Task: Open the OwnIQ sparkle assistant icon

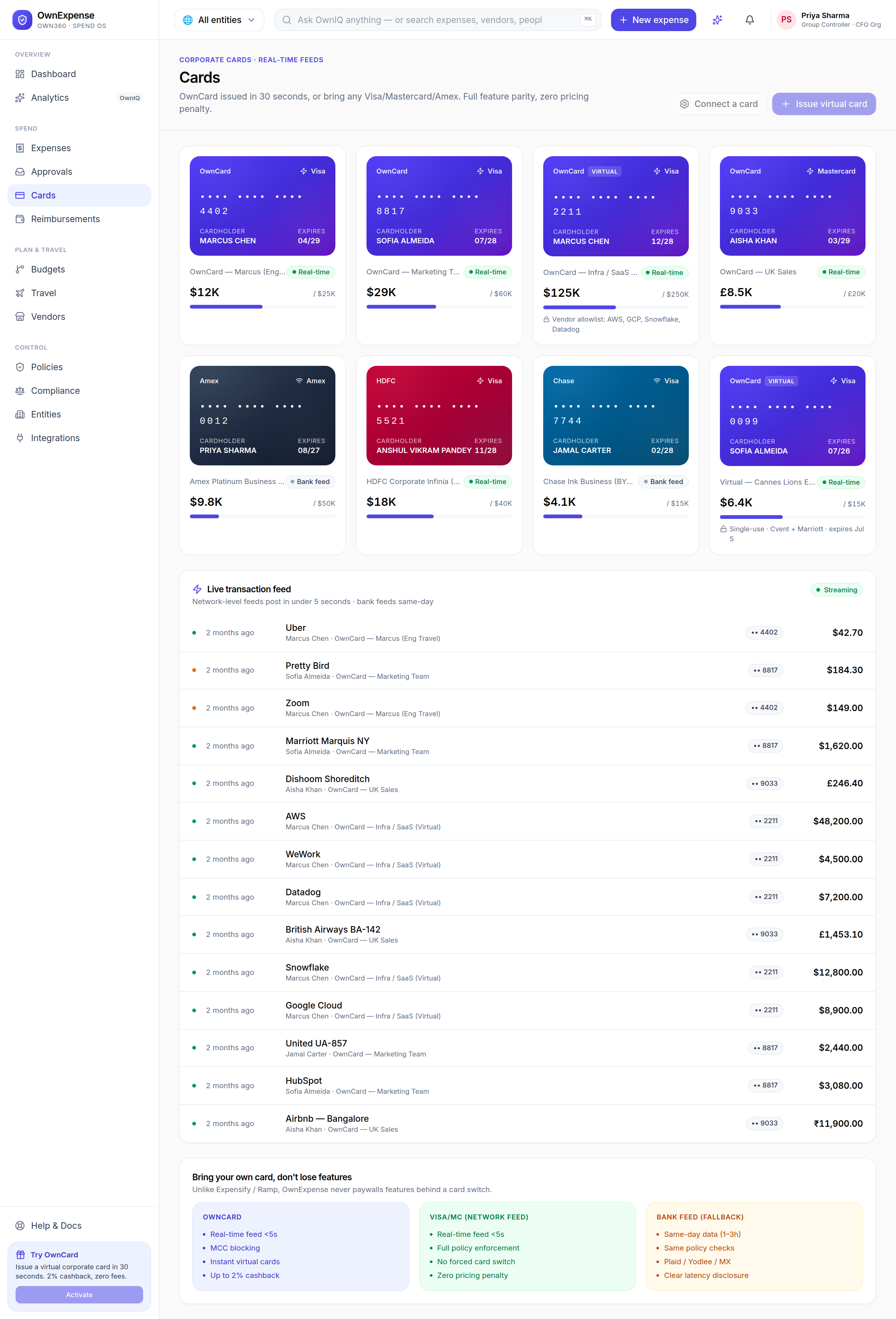Action: (717, 20)
